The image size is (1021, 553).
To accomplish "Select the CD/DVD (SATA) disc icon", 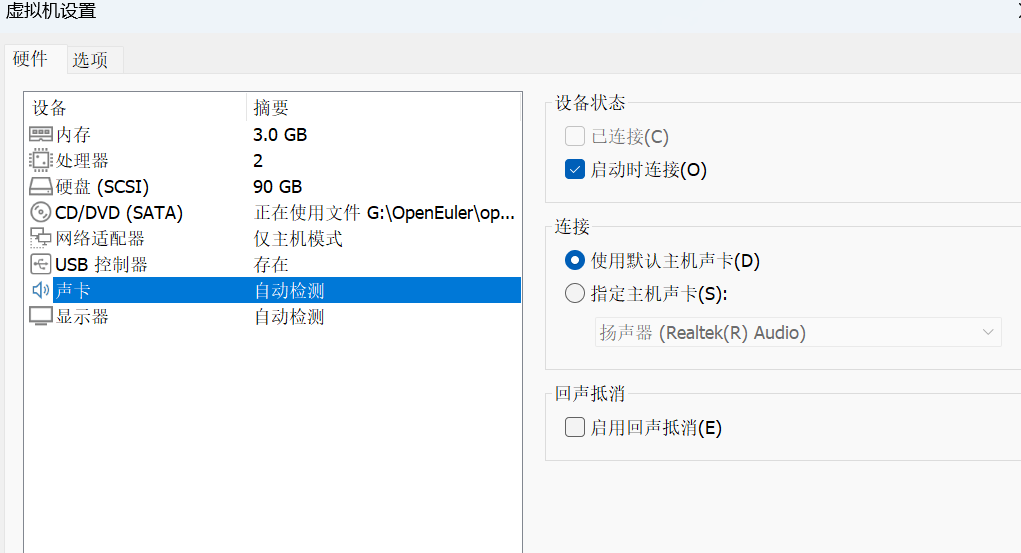I will (40, 212).
